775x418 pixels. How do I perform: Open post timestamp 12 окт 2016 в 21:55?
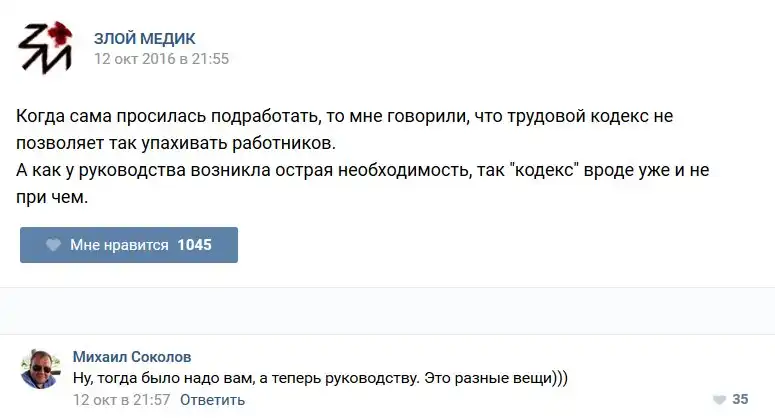click(x=161, y=59)
